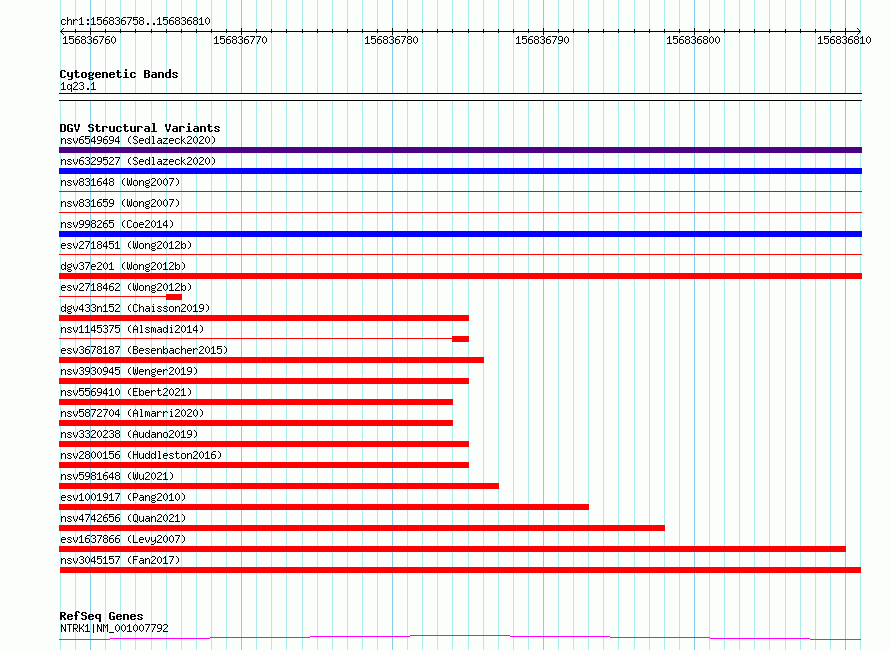
Task: Click the nsv6549694 (Sedlazeck2020) variant label
Action: [138, 140]
